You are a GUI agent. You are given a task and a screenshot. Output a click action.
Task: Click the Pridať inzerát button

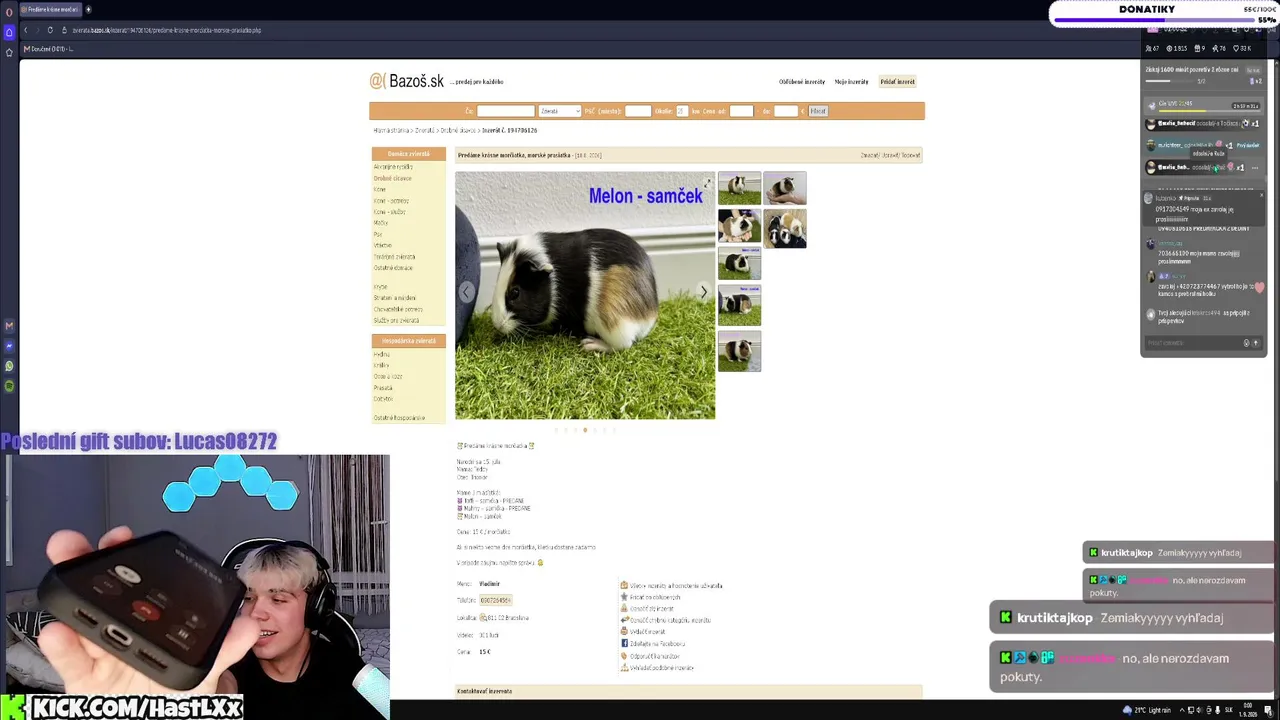coord(897,82)
